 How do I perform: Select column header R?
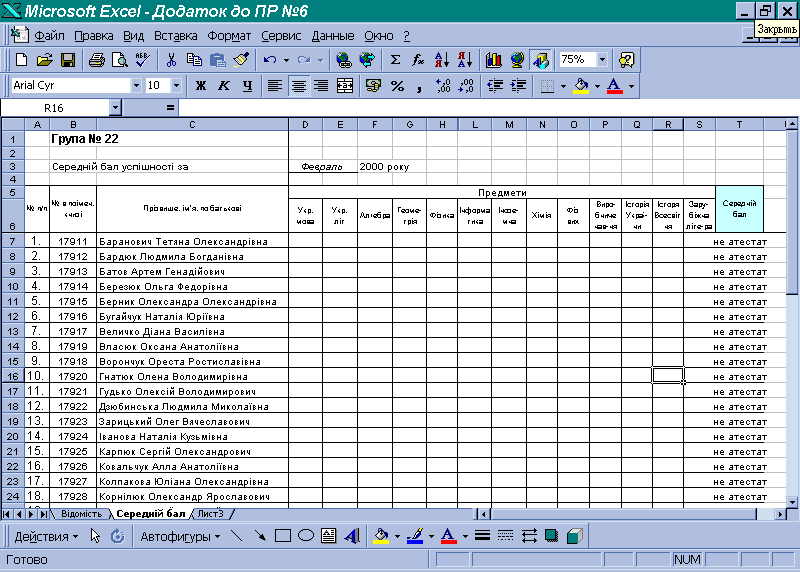point(668,125)
